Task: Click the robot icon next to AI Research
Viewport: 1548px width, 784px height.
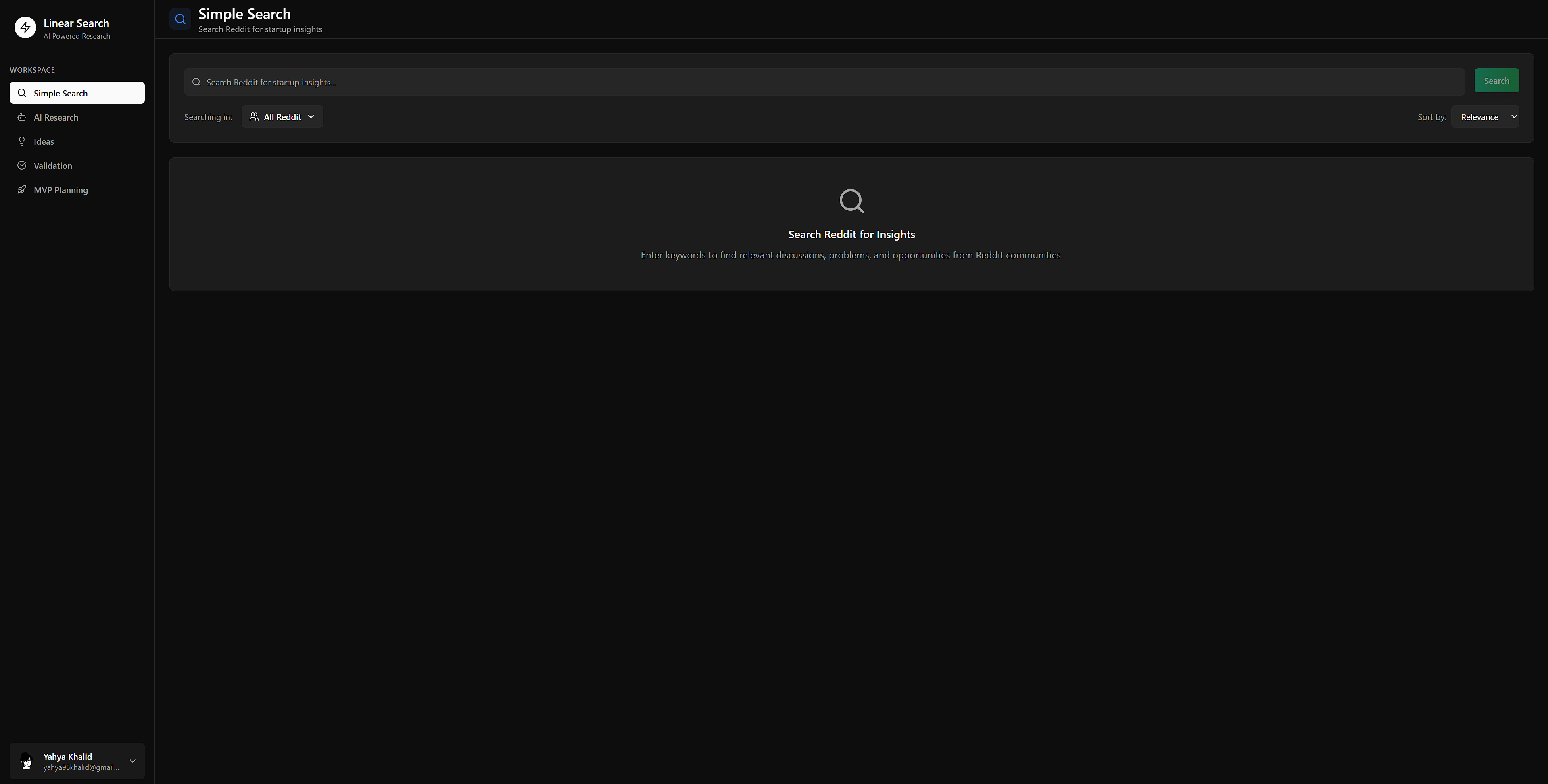Action: coord(22,117)
